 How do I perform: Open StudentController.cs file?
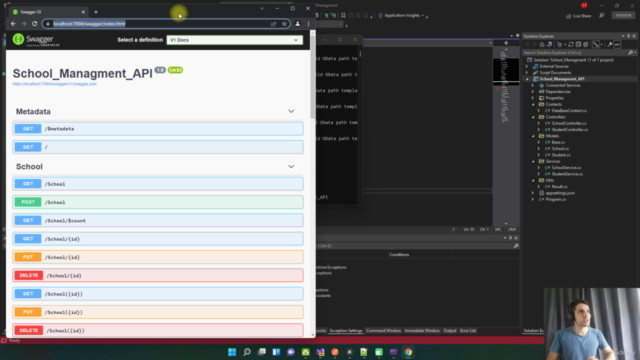point(570,129)
